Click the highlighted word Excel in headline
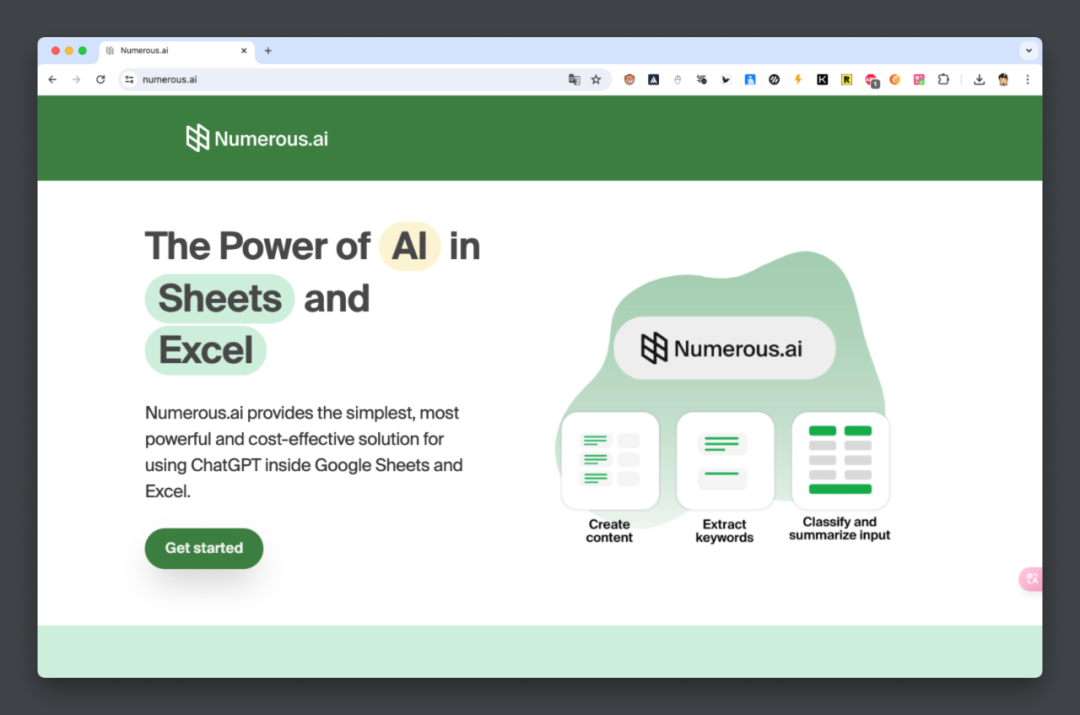 206,350
